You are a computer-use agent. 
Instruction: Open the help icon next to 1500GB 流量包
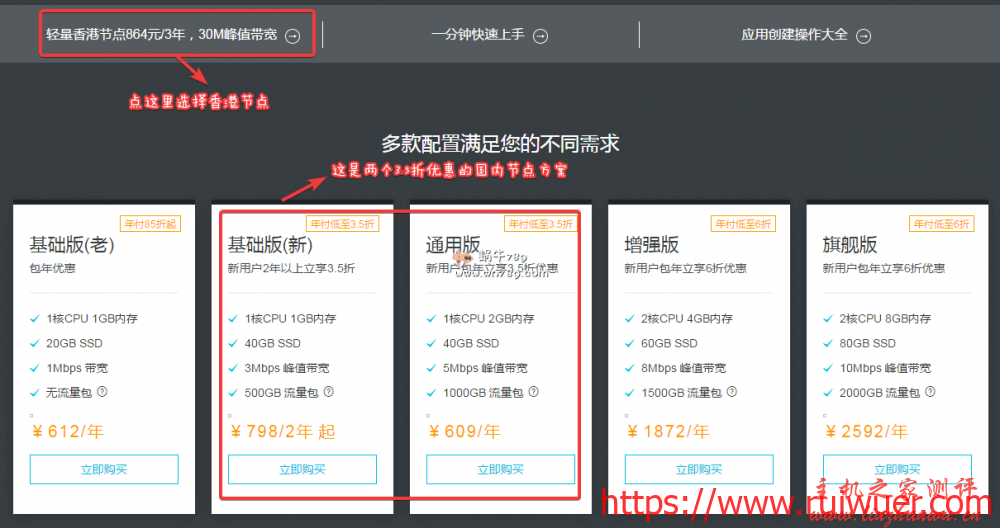click(x=730, y=393)
